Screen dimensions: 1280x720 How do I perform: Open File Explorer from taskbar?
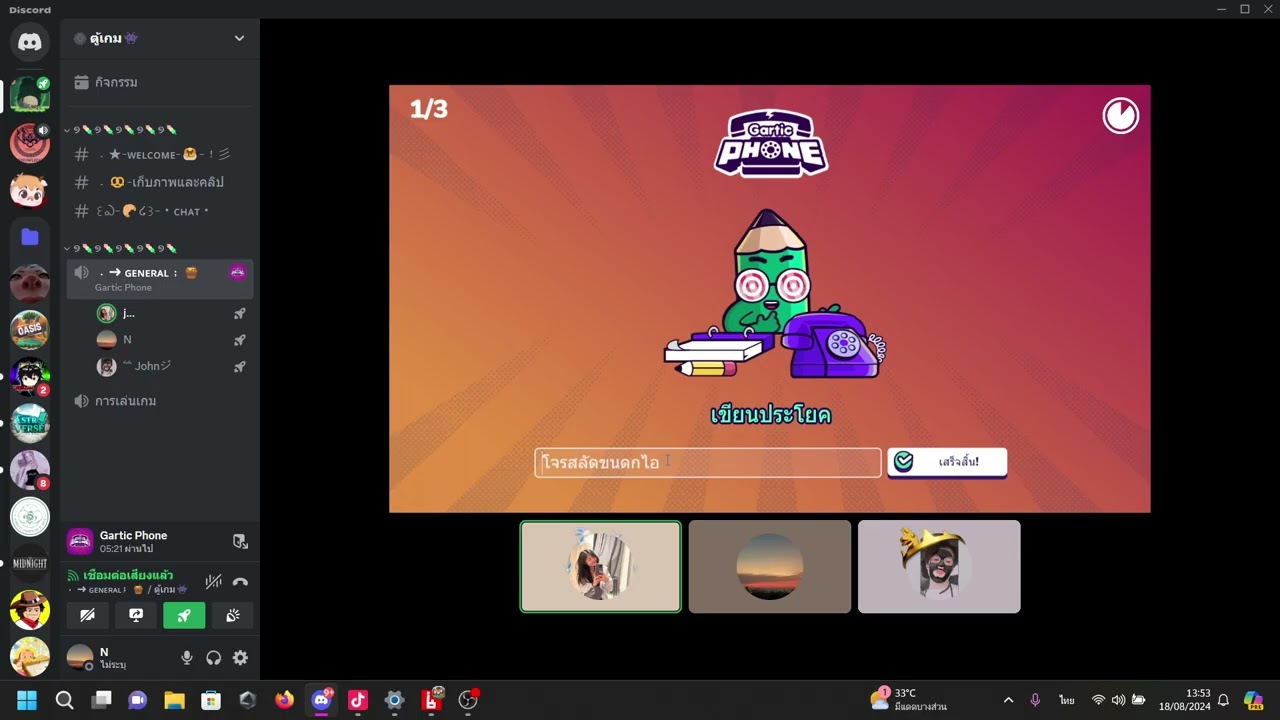pyautogui.click(x=174, y=700)
